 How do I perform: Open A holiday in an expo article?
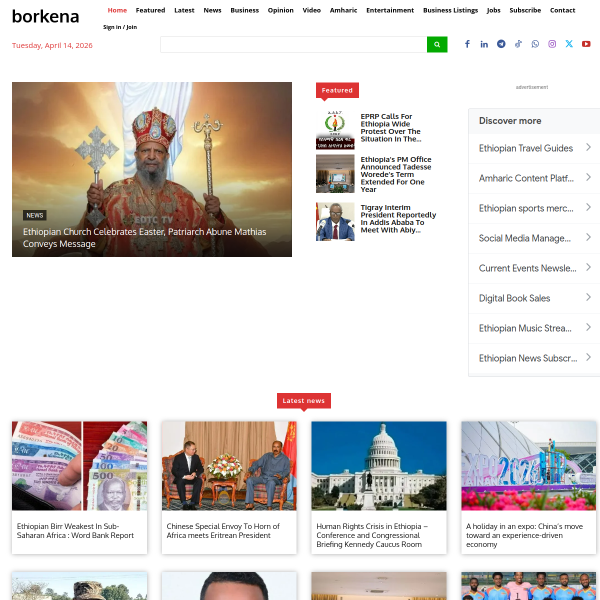click(524, 535)
